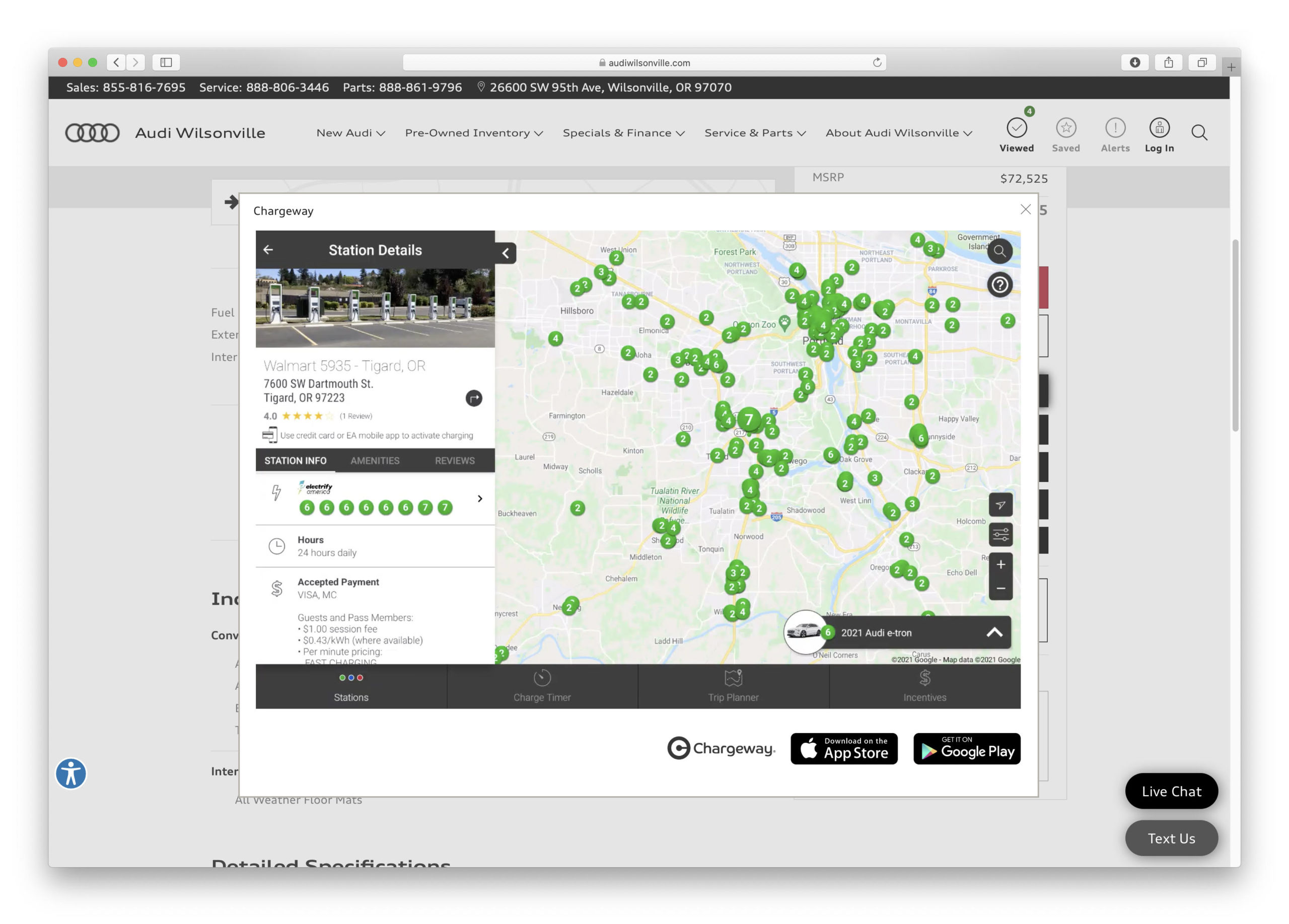Click the Safari address bar
This screenshot has height=924, width=1289.
coord(644,62)
